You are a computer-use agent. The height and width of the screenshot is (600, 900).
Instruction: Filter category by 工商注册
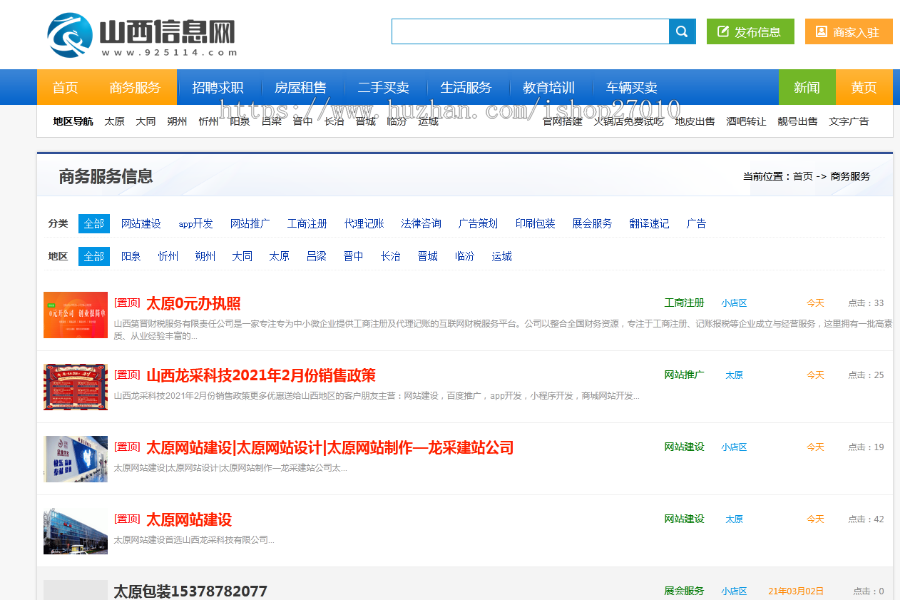[307, 223]
